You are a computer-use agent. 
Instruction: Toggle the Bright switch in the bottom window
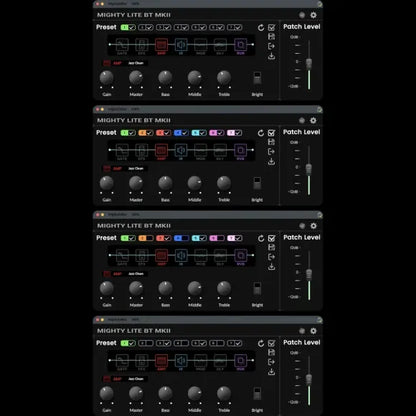pyautogui.click(x=257, y=394)
